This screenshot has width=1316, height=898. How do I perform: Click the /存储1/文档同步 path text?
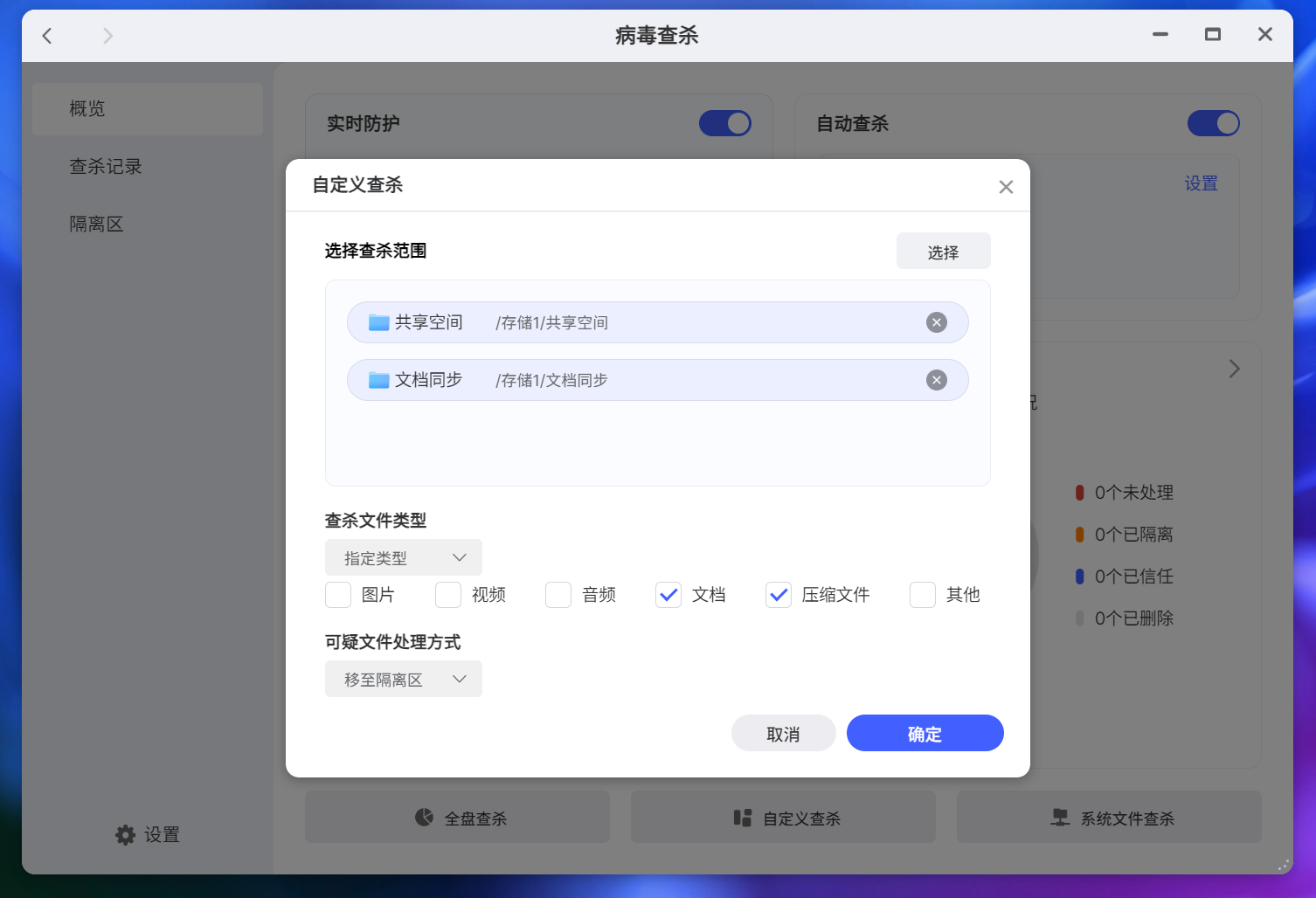551,381
